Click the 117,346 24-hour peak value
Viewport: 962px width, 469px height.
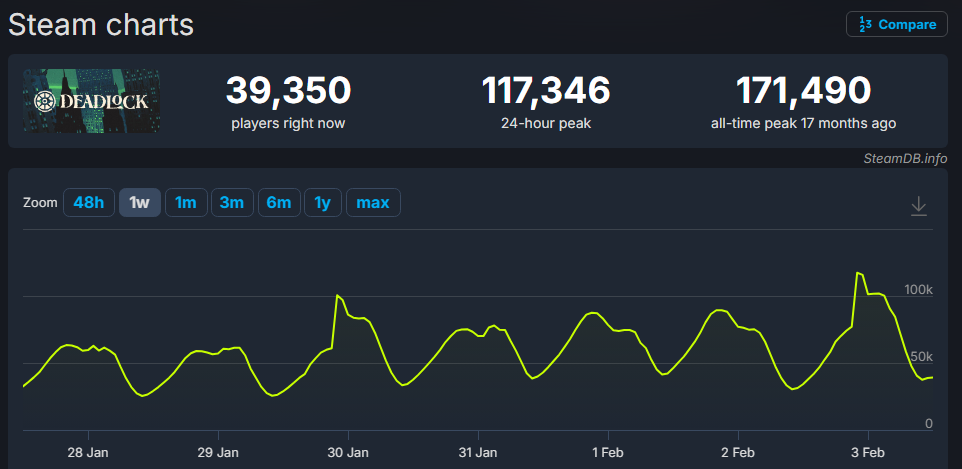click(546, 90)
